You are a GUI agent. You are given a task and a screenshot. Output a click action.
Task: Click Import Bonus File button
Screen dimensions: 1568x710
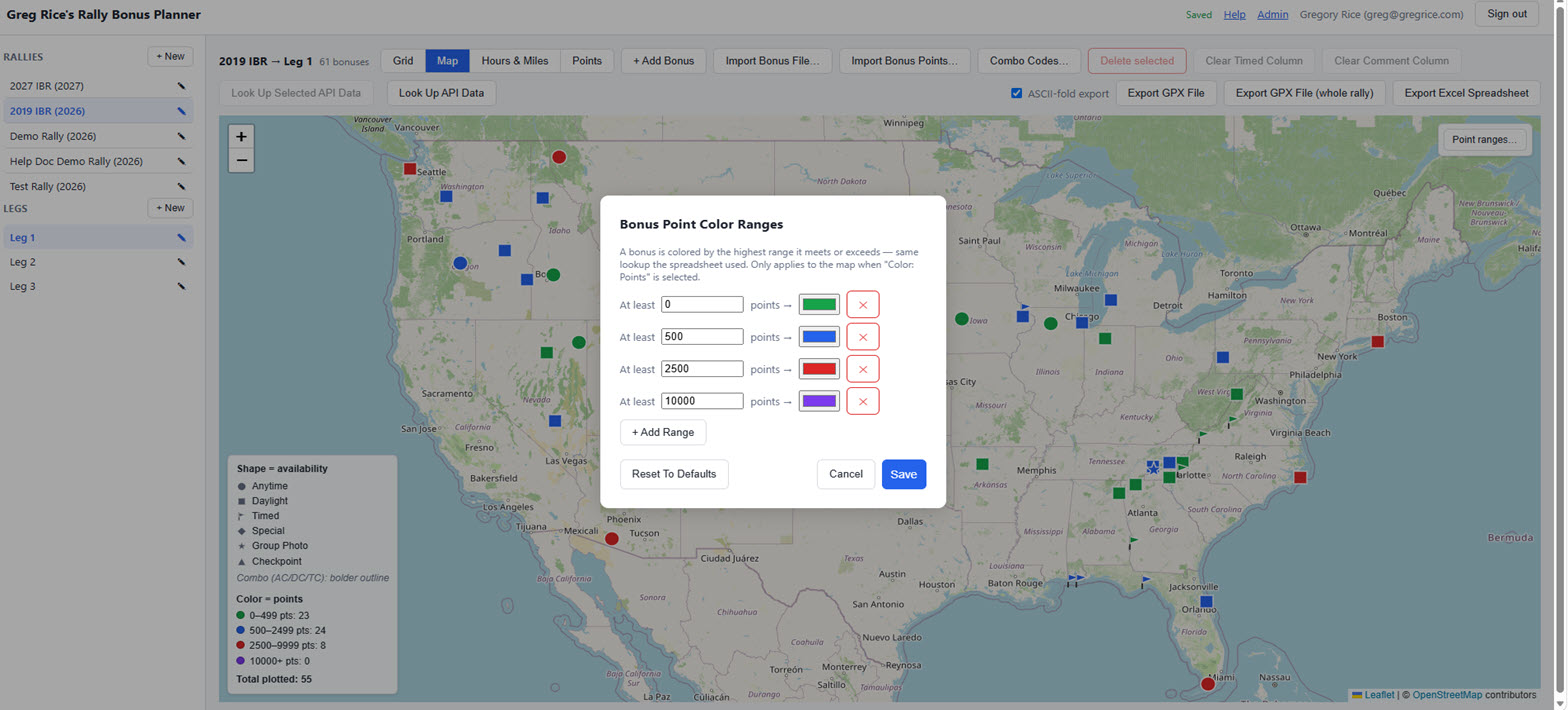click(x=773, y=61)
